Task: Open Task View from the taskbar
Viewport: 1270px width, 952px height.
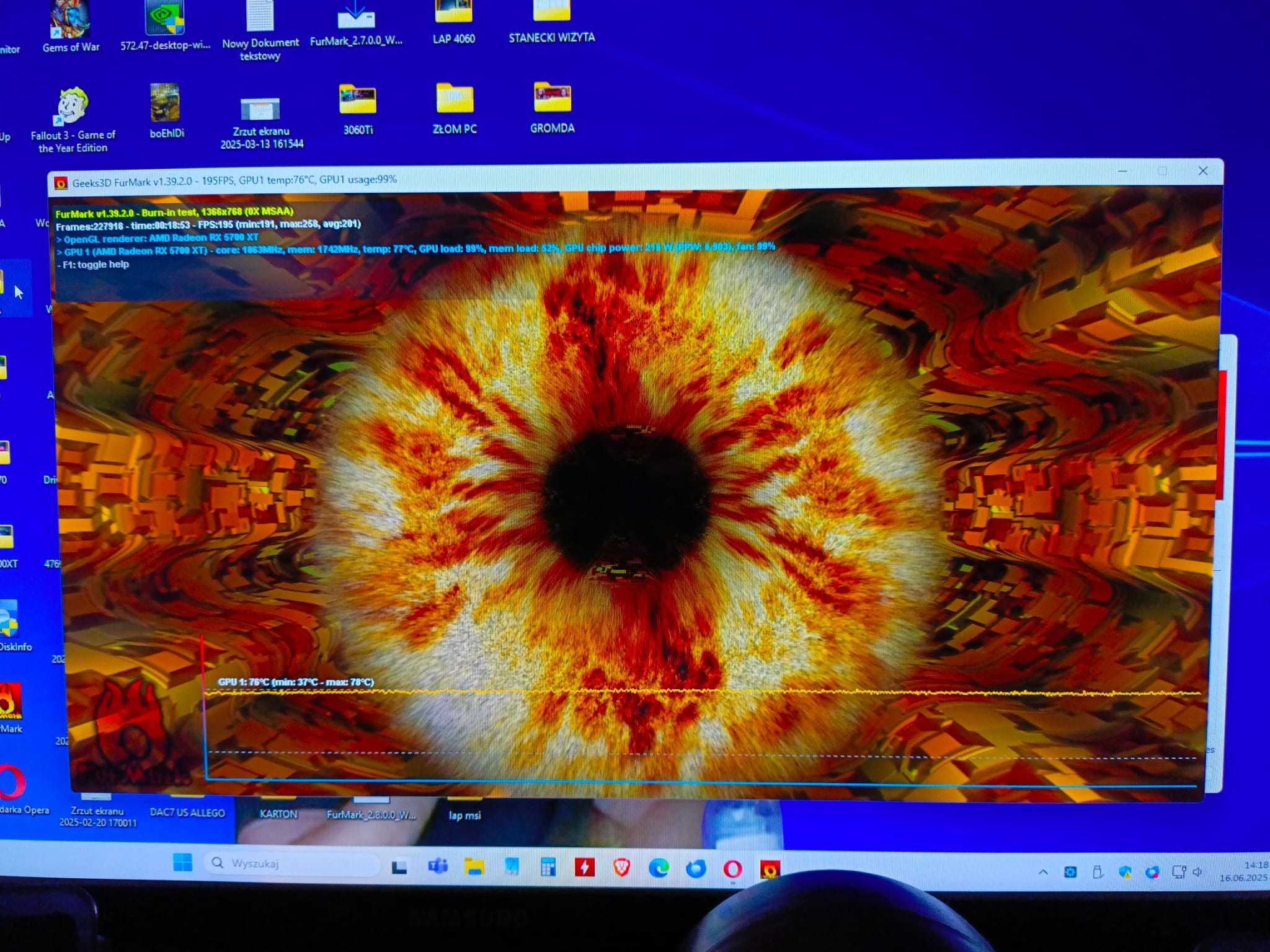Action: click(x=399, y=867)
